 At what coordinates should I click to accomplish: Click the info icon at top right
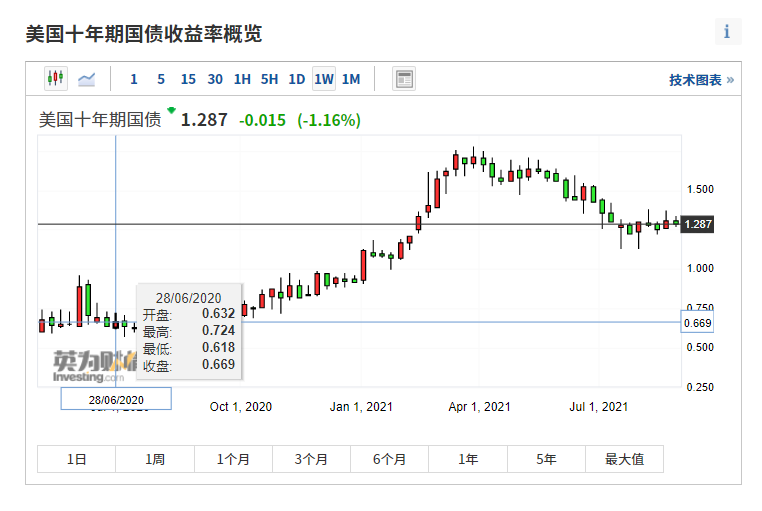pyautogui.click(x=727, y=32)
